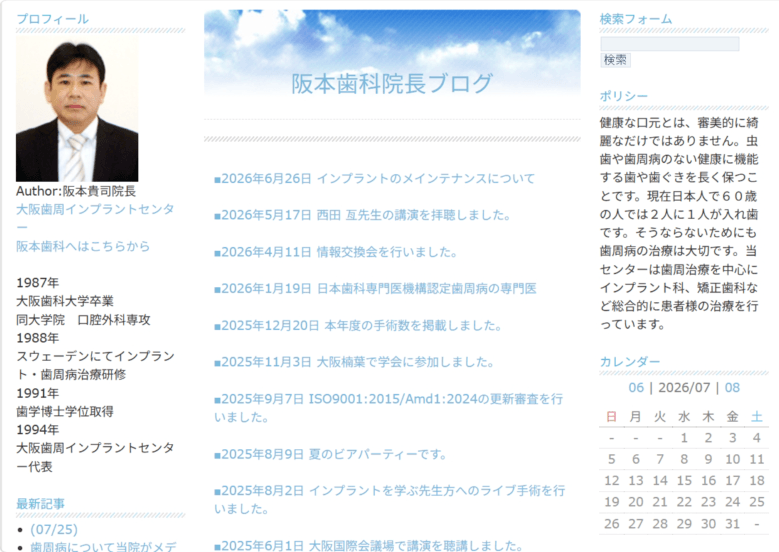Click the 土 Saturday column header
Viewport: 779px width, 552px height.
coord(757,416)
